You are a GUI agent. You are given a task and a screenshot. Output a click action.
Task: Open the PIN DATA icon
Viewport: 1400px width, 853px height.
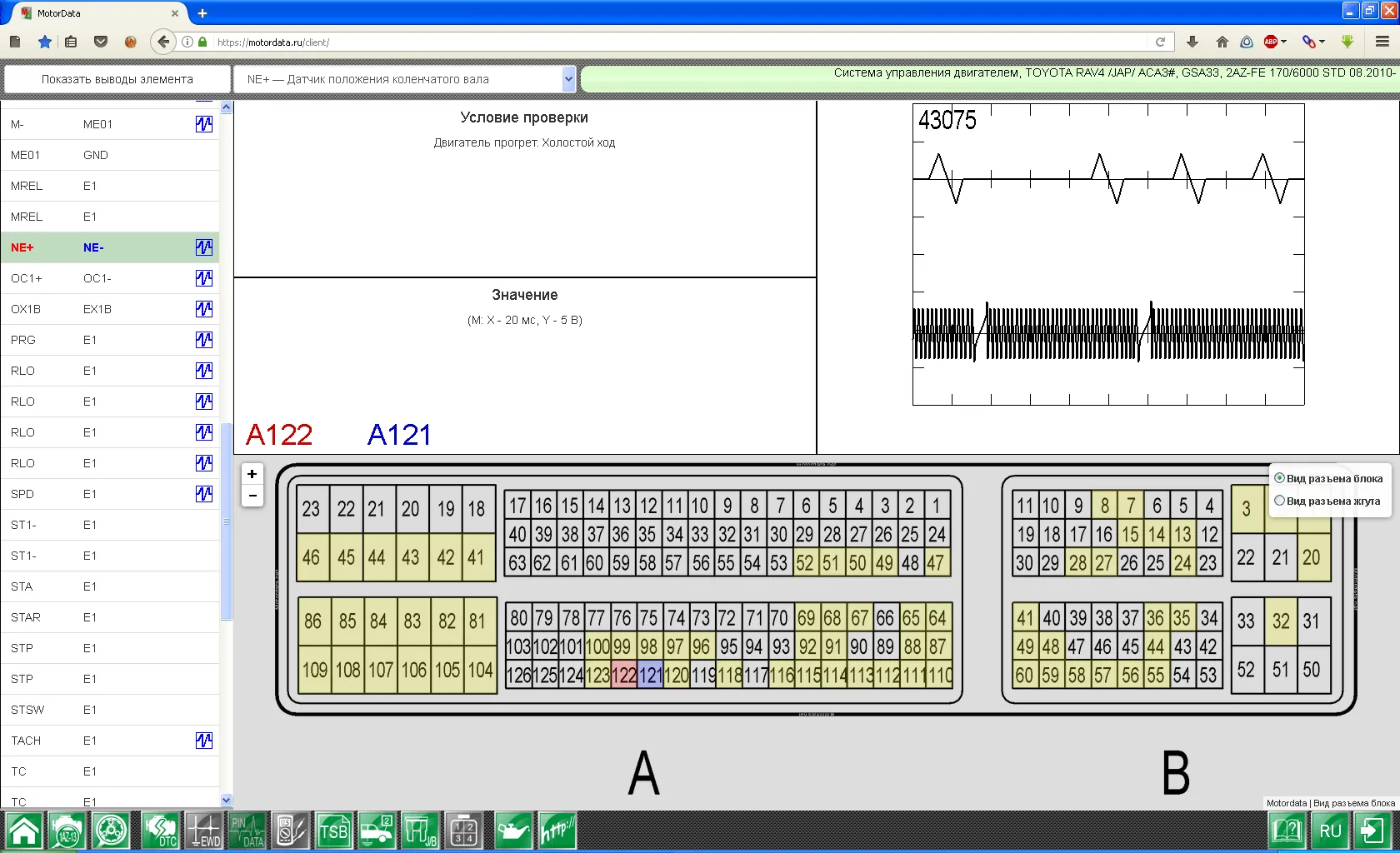click(x=247, y=831)
